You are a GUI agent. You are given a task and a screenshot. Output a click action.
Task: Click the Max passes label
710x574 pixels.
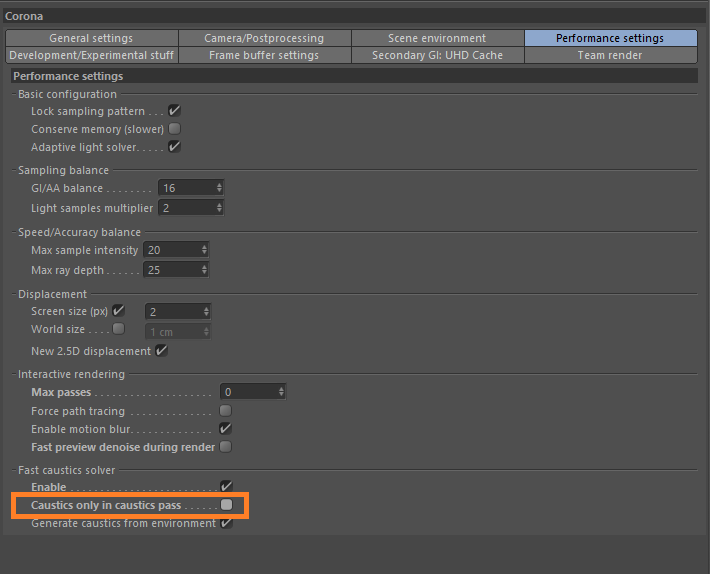(61, 392)
